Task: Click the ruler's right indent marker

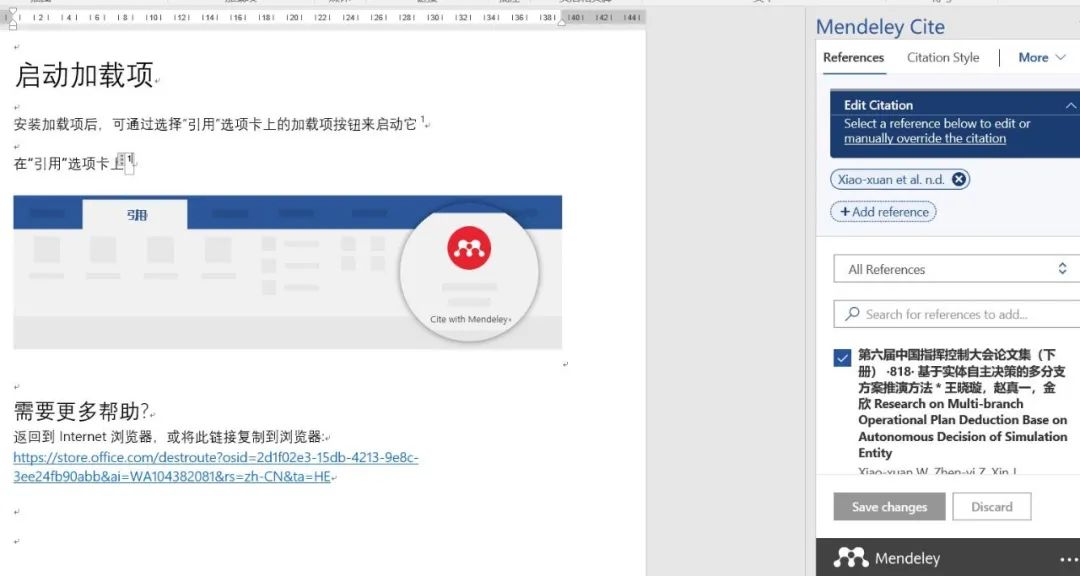Action: [x=561, y=21]
